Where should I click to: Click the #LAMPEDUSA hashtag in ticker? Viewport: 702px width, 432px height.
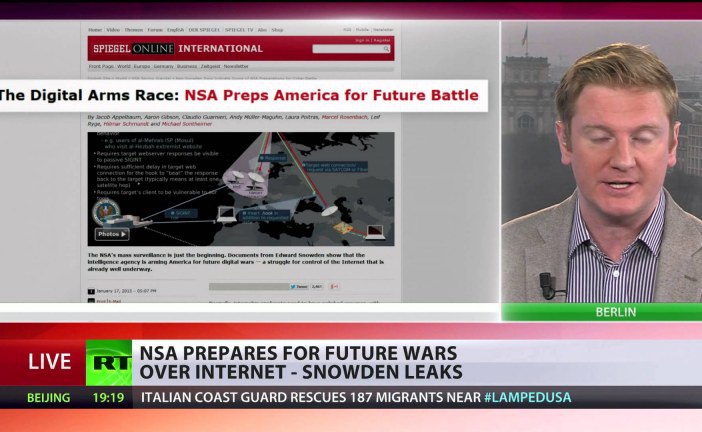pyautogui.click(x=527, y=398)
